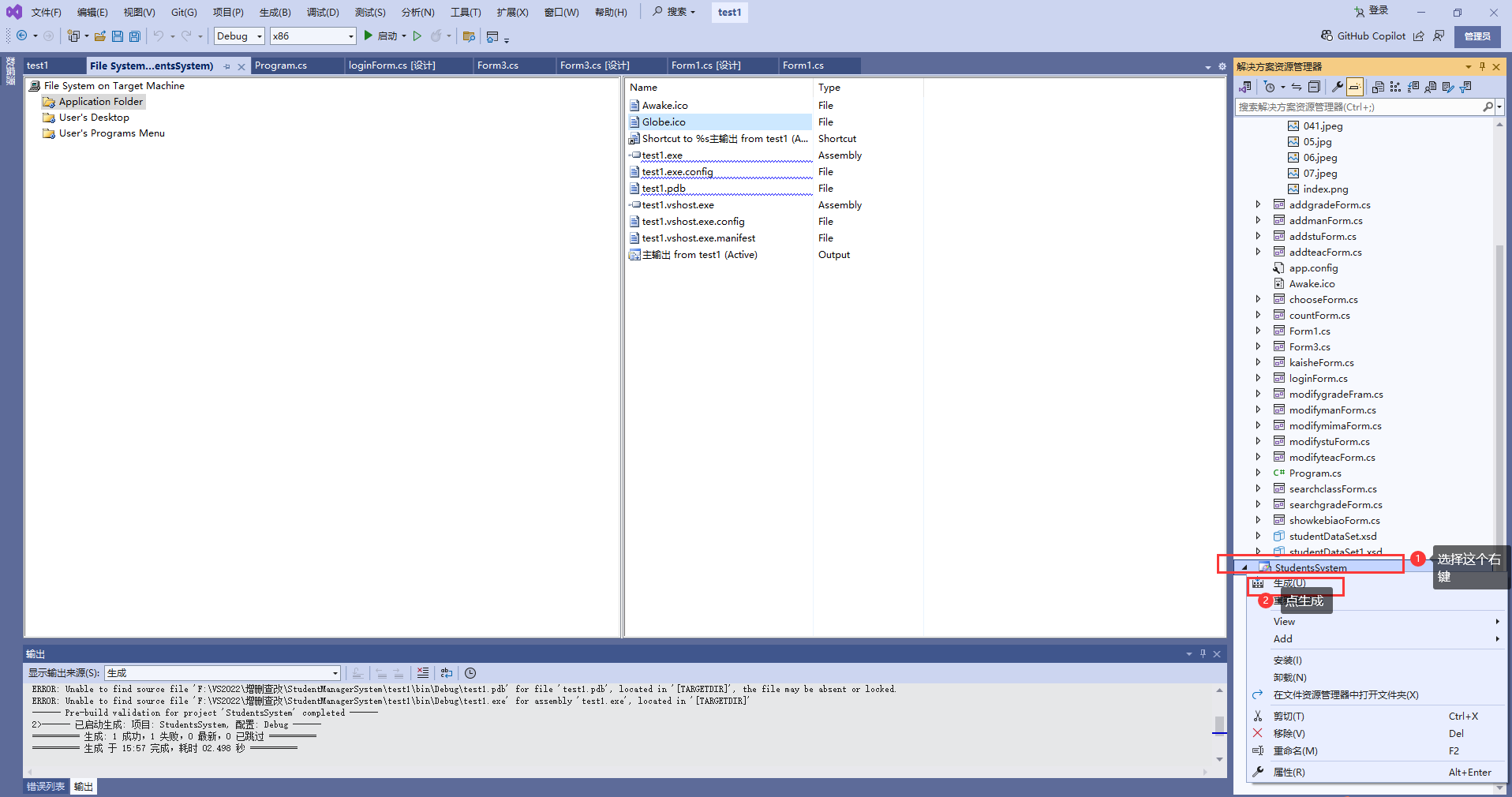Open the Add submenu arrow in context menu

pos(1497,638)
